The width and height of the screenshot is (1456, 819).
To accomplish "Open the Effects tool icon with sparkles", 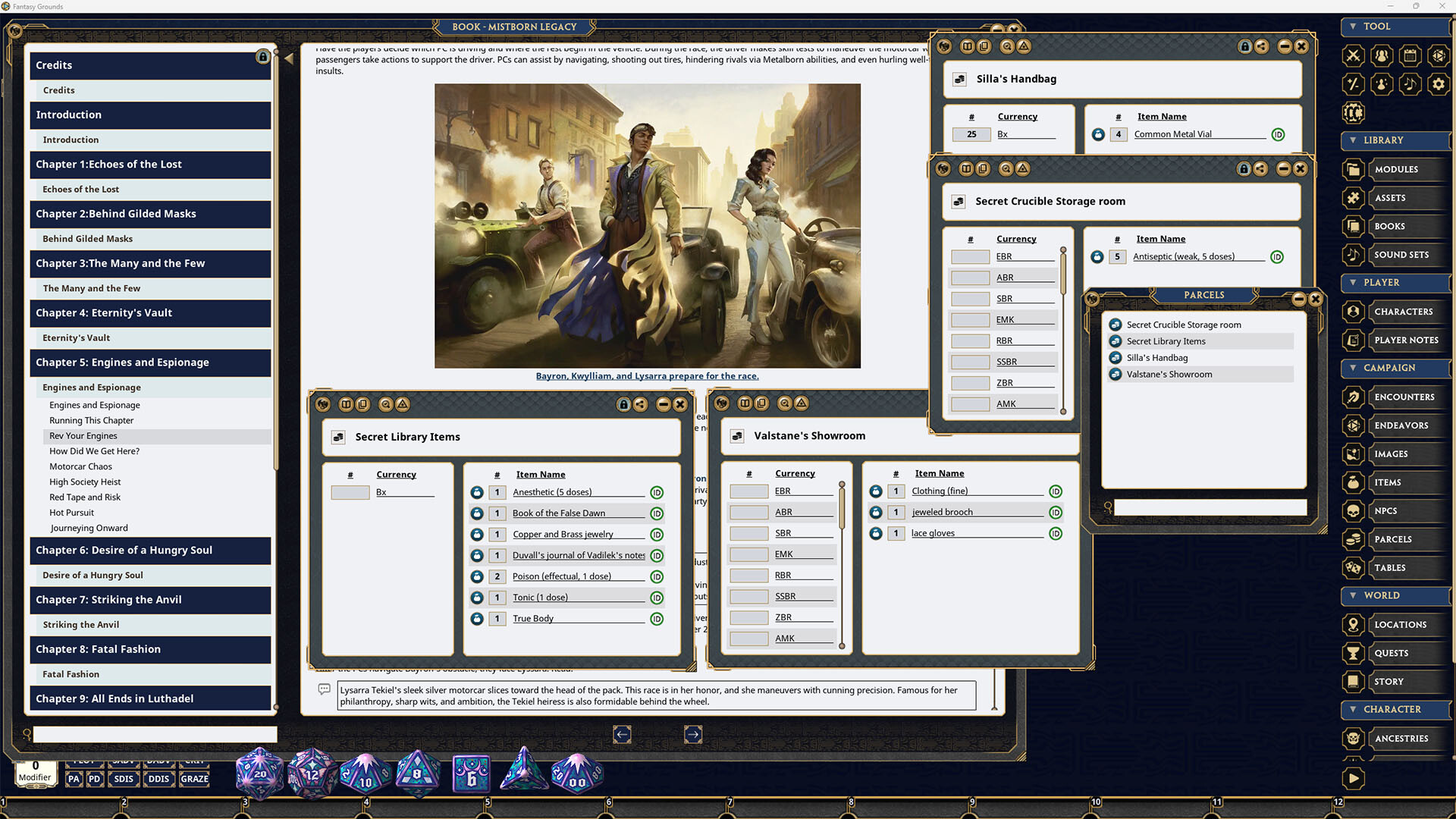I will (1382, 84).
